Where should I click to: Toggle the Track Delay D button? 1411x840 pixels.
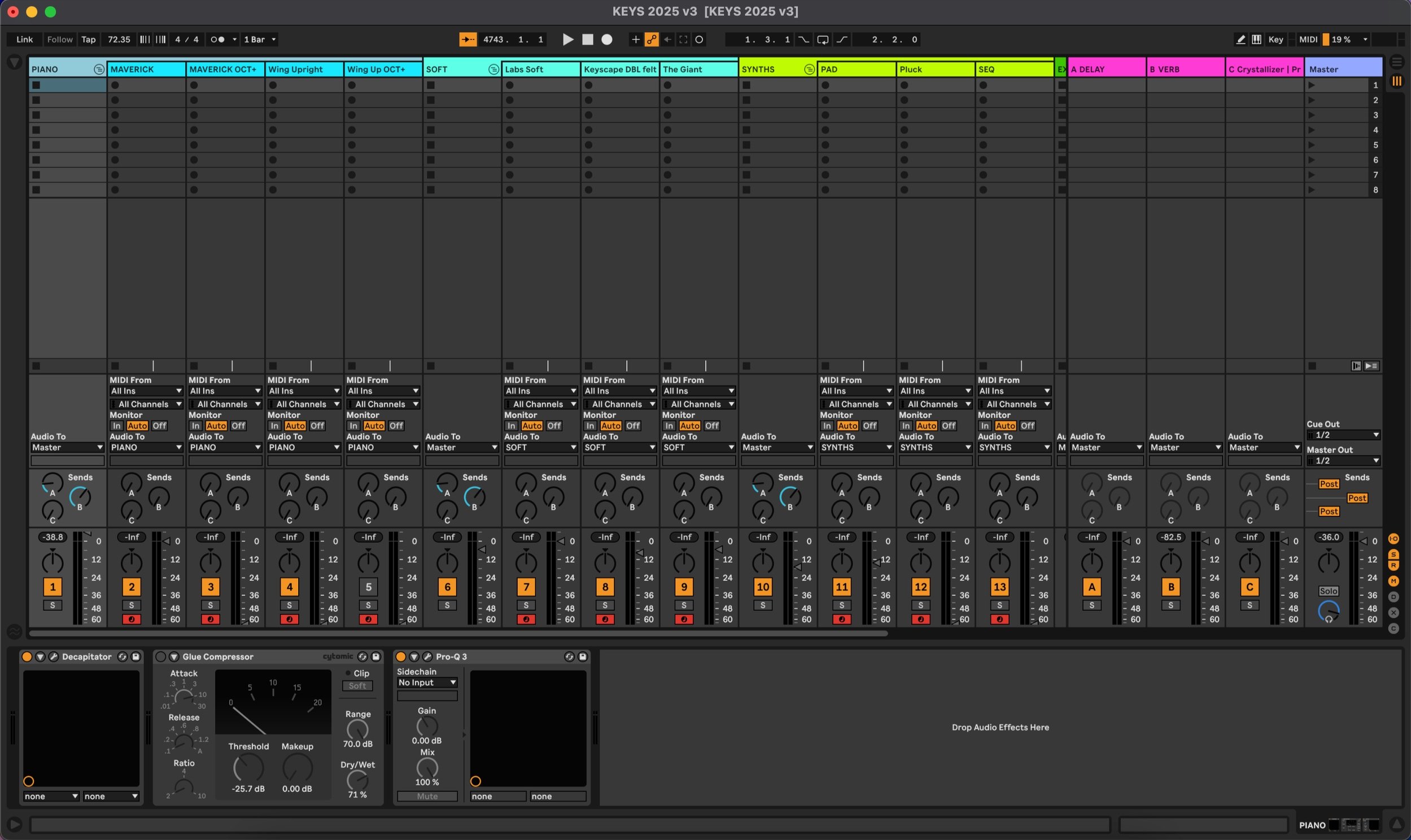tap(1393, 597)
